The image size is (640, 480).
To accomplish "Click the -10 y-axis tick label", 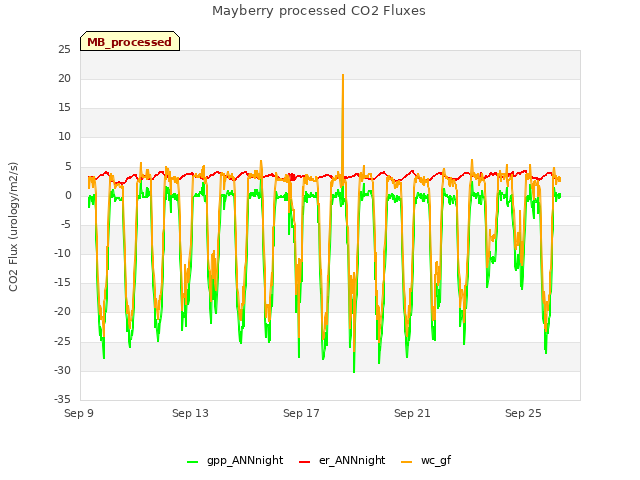I will (62, 254).
